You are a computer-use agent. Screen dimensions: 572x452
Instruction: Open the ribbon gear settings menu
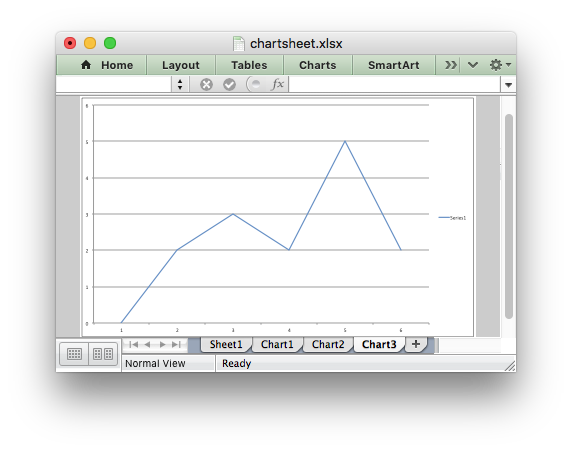pyautogui.click(x=500, y=65)
